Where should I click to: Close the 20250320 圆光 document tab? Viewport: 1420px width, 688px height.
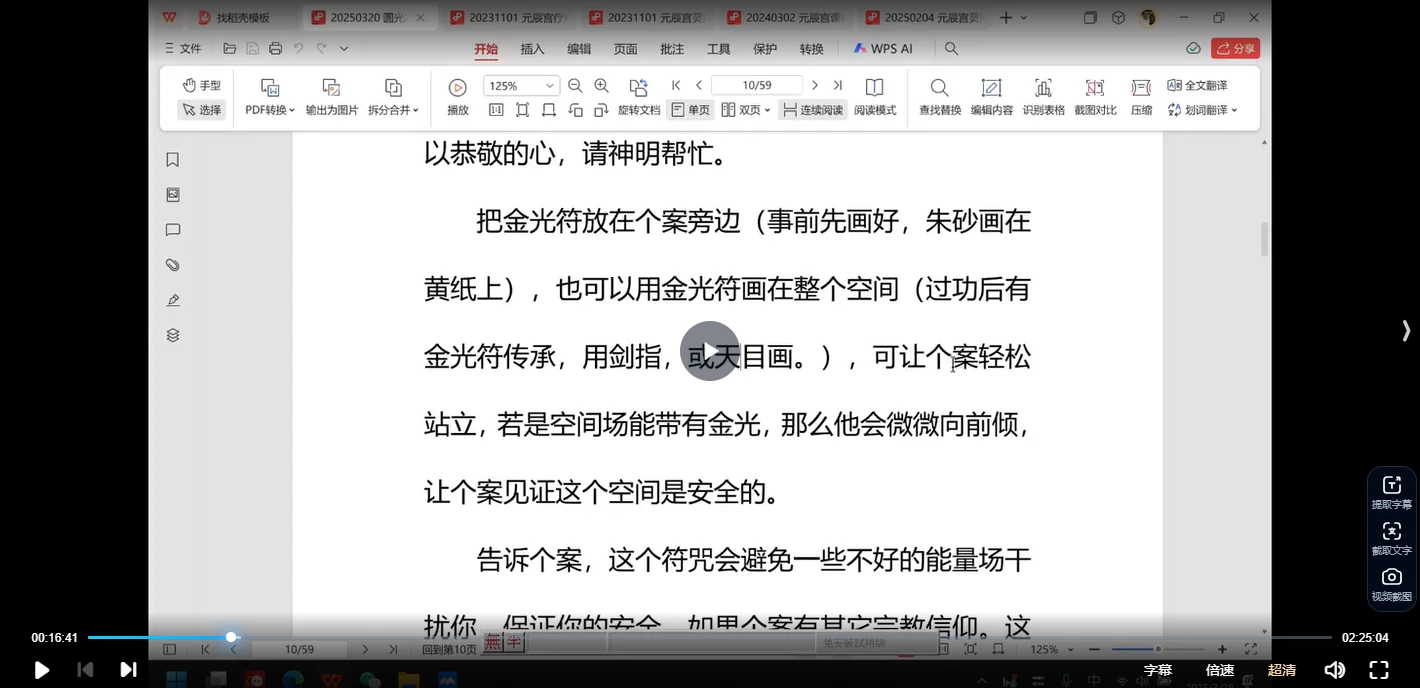pos(420,18)
